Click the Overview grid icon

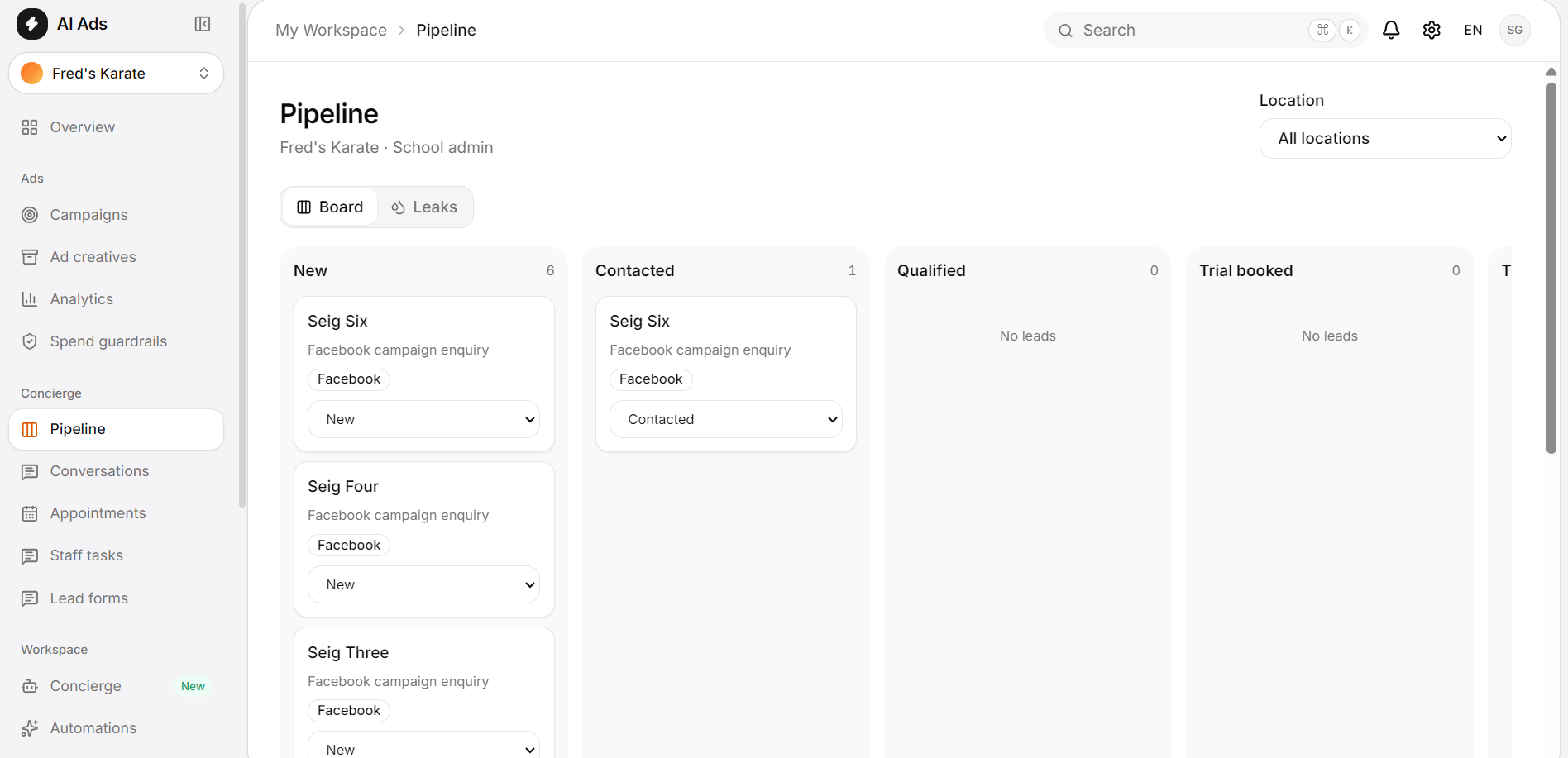pyautogui.click(x=30, y=127)
